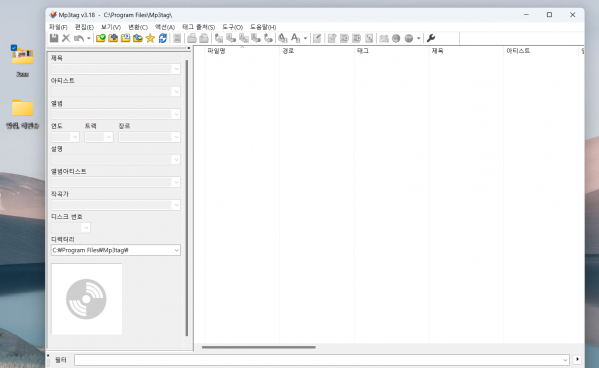
Task: Click the Remove tag X icon
Action: pyautogui.click(x=66, y=38)
